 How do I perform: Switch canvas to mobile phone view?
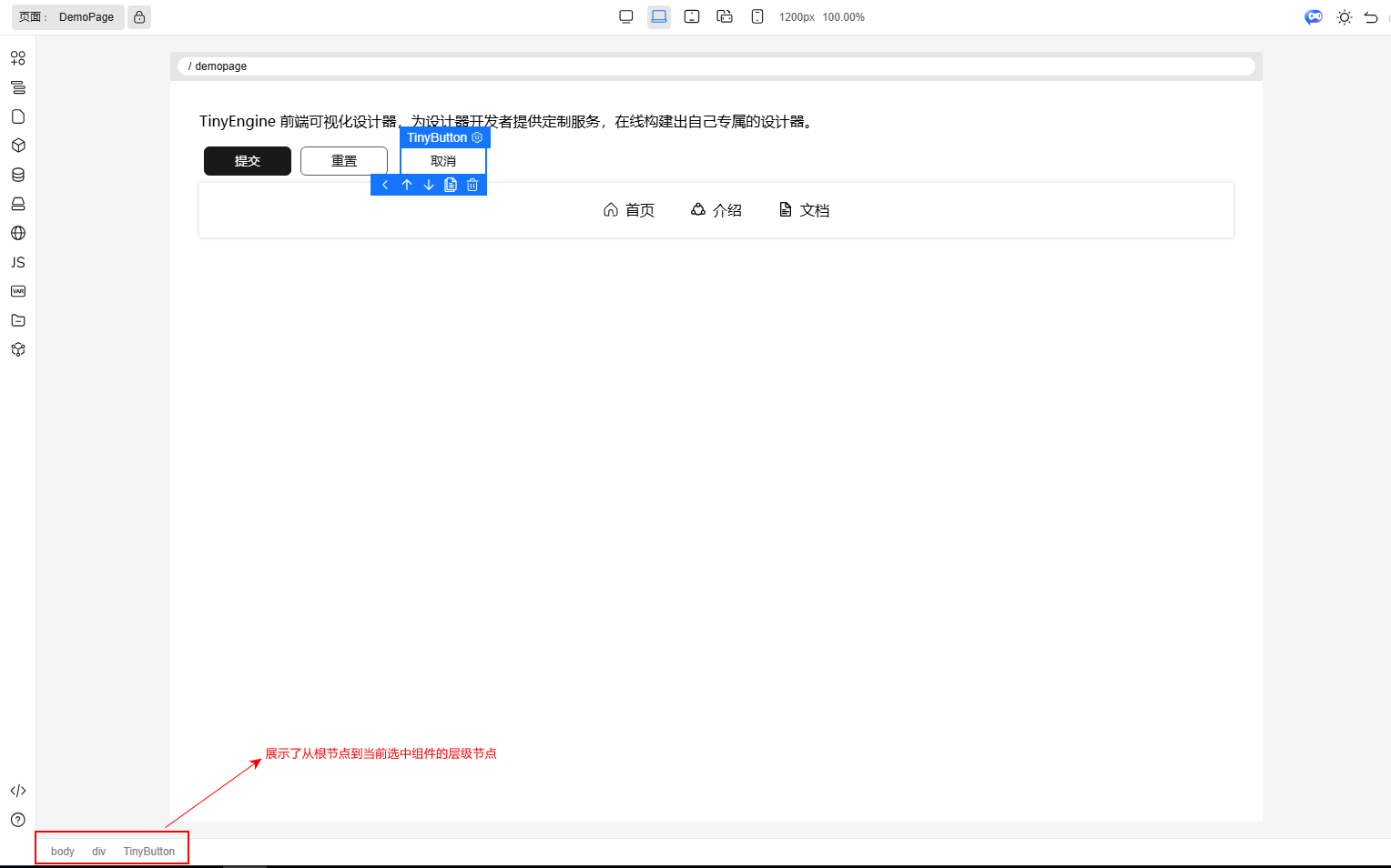[757, 16]
